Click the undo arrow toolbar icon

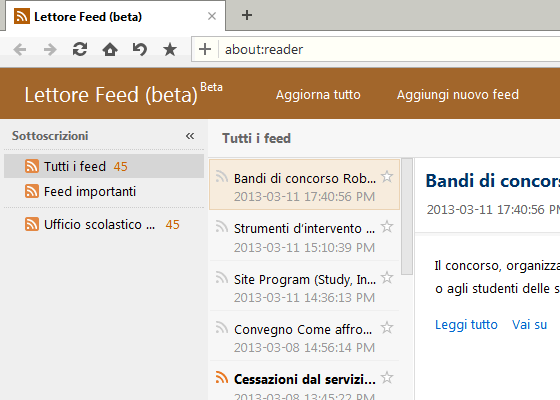point(140,49)
